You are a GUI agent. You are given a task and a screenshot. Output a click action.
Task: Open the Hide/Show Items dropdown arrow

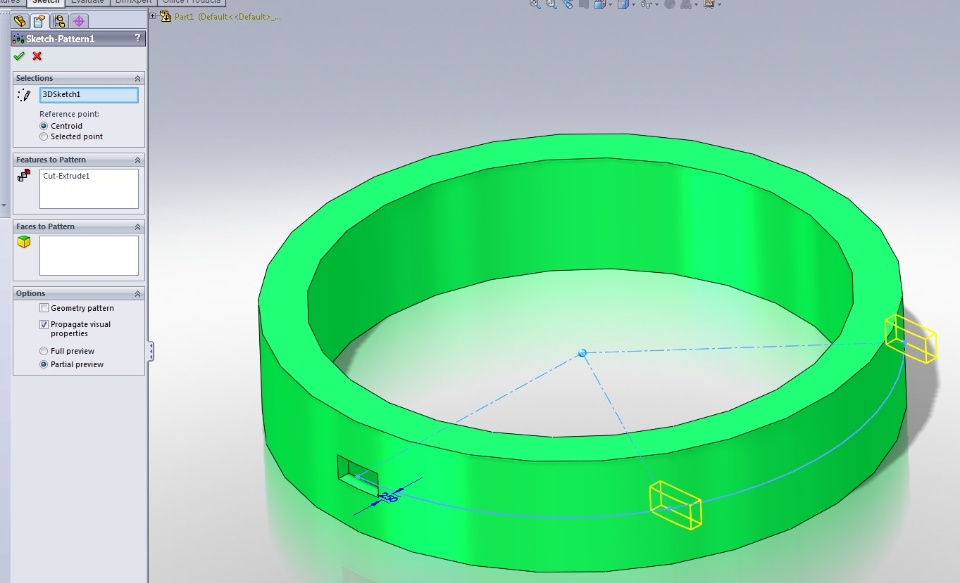click(x=657, y=5)
